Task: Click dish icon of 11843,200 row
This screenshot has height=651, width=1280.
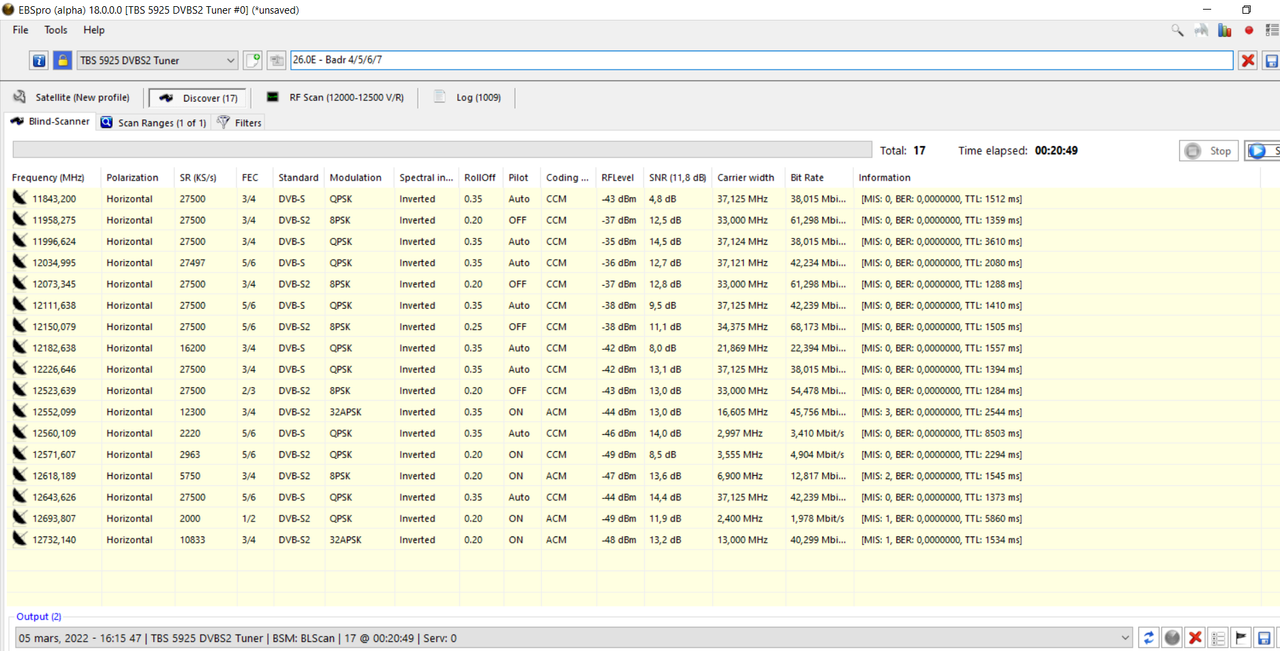Action: tap(20, 198)
